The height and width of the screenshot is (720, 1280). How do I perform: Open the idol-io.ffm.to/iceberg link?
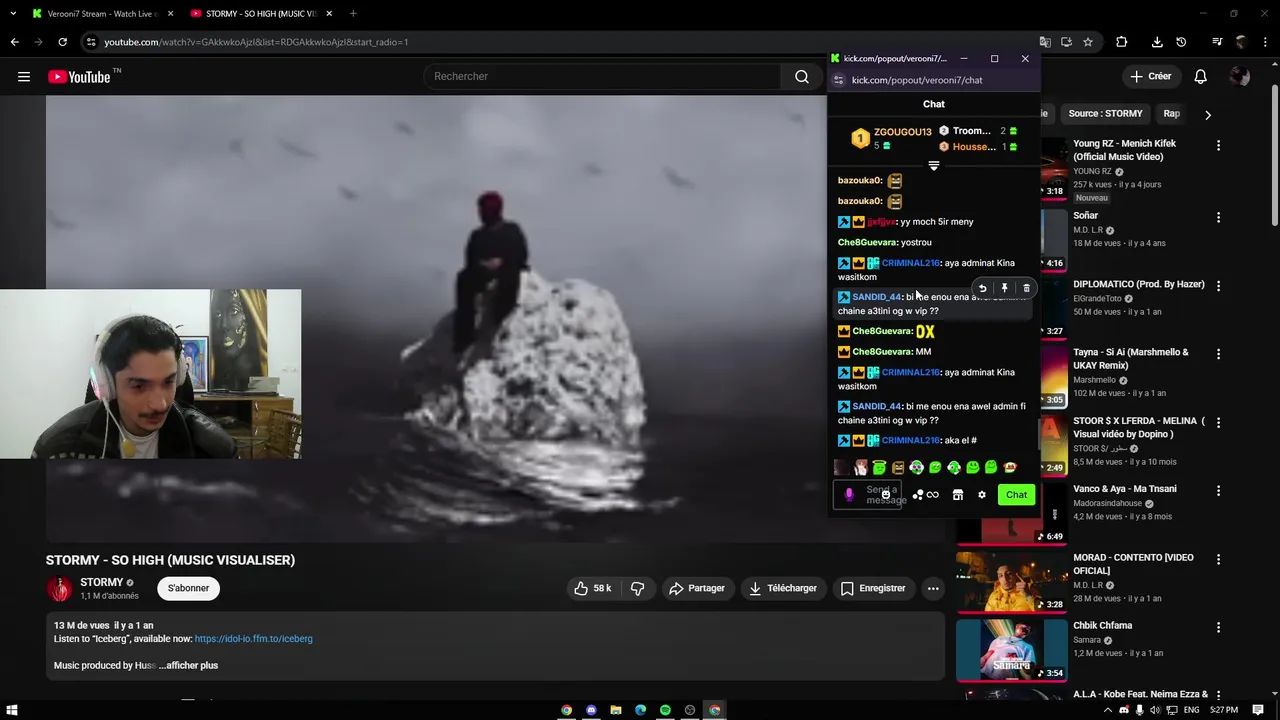pyautogui.click(x=253, y=639)
